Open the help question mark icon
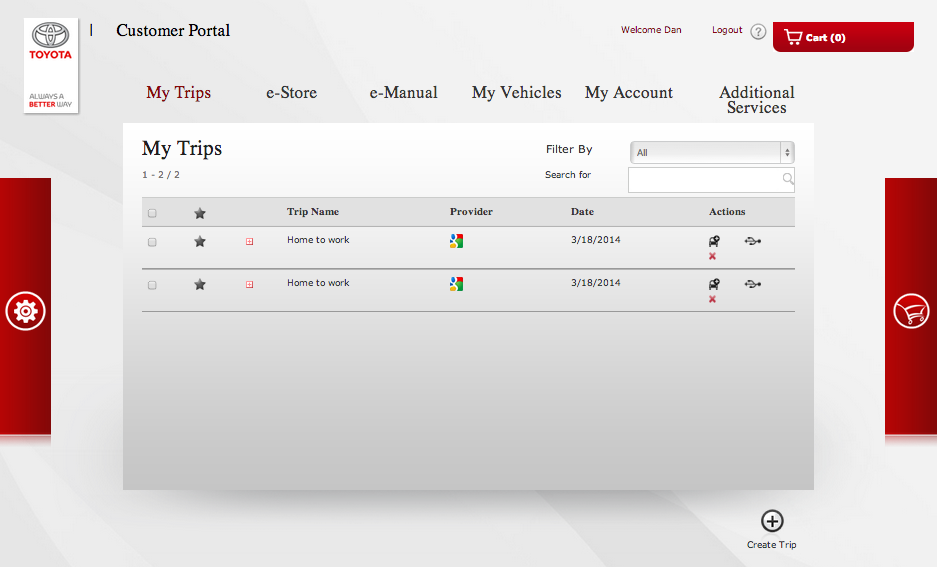941x567 pixels. [759, 31]
